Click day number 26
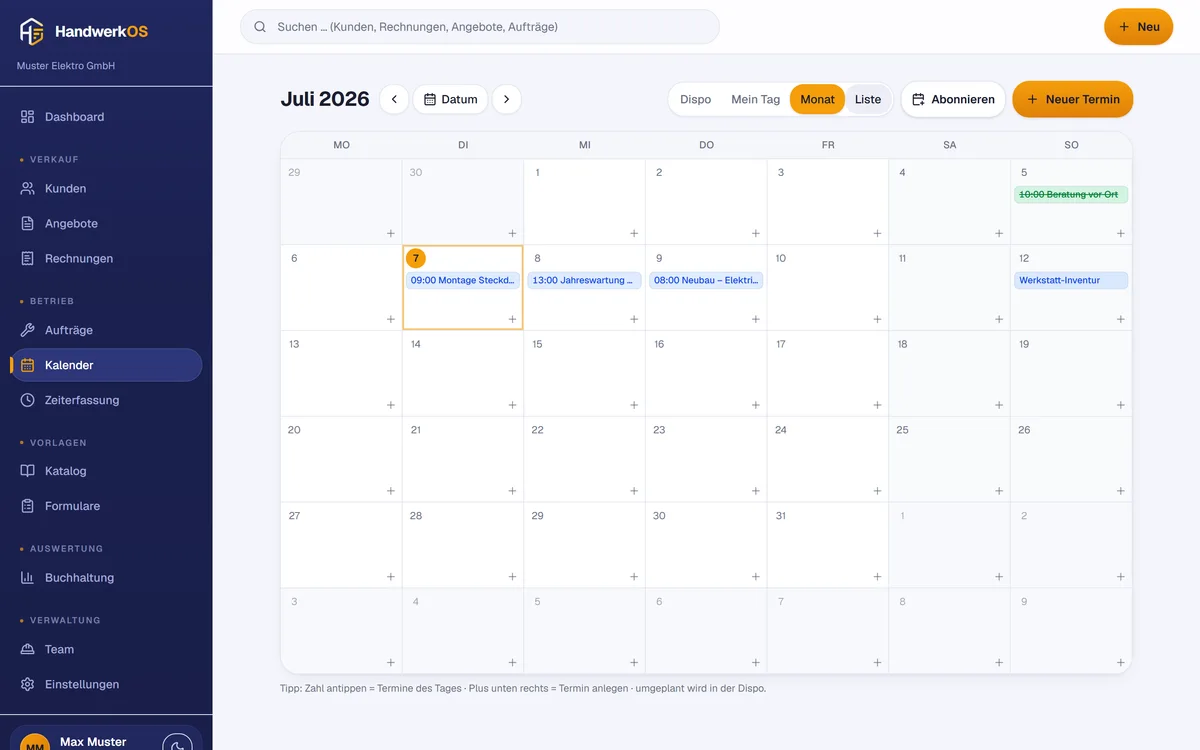The height and width of the screenshot is (750, 1200). pyautogui.click(x=1024, y=430)
